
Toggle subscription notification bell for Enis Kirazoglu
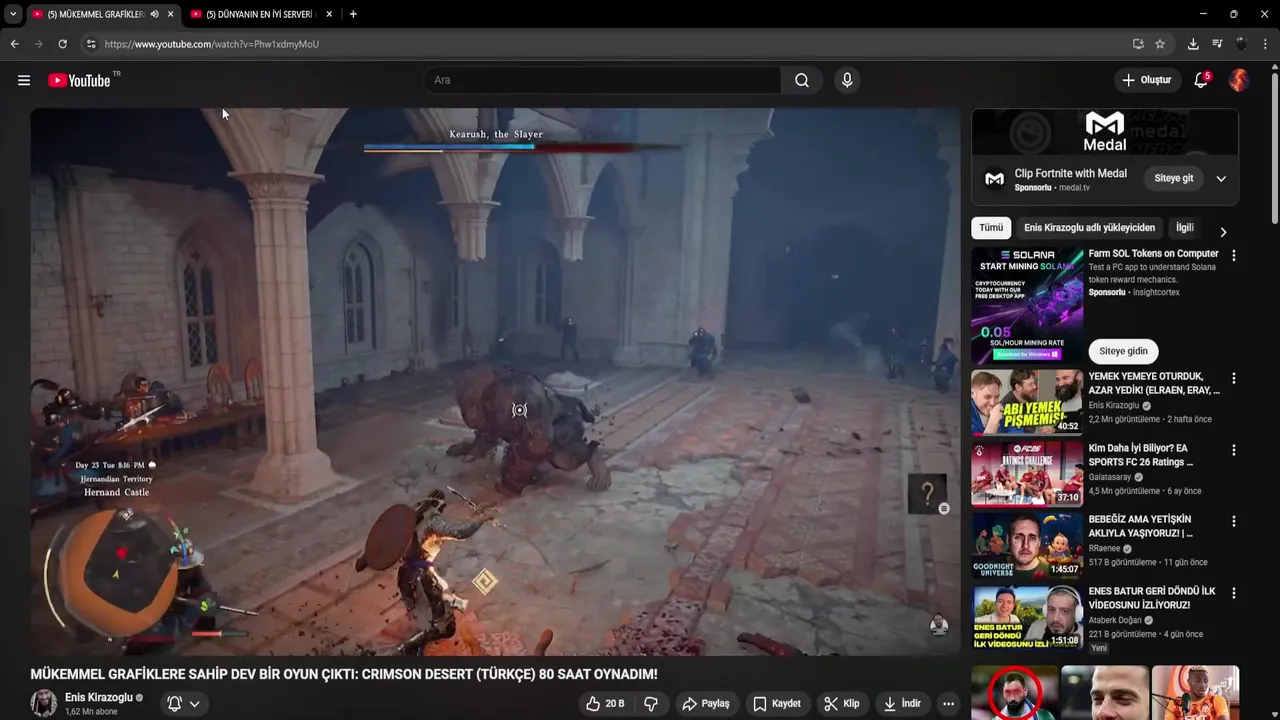[x=174, y=704]
